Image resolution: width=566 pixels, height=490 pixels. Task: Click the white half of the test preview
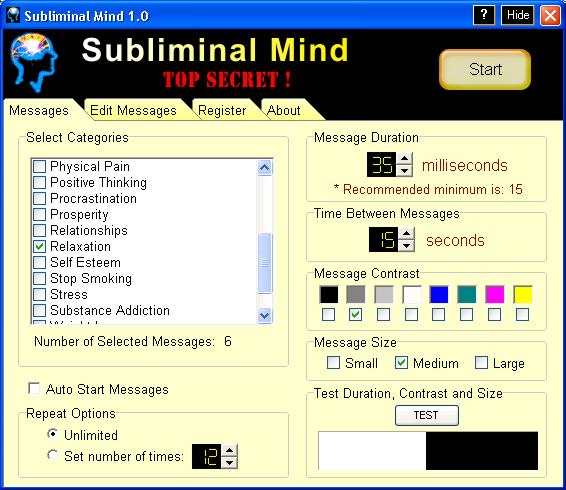point(372,451)
